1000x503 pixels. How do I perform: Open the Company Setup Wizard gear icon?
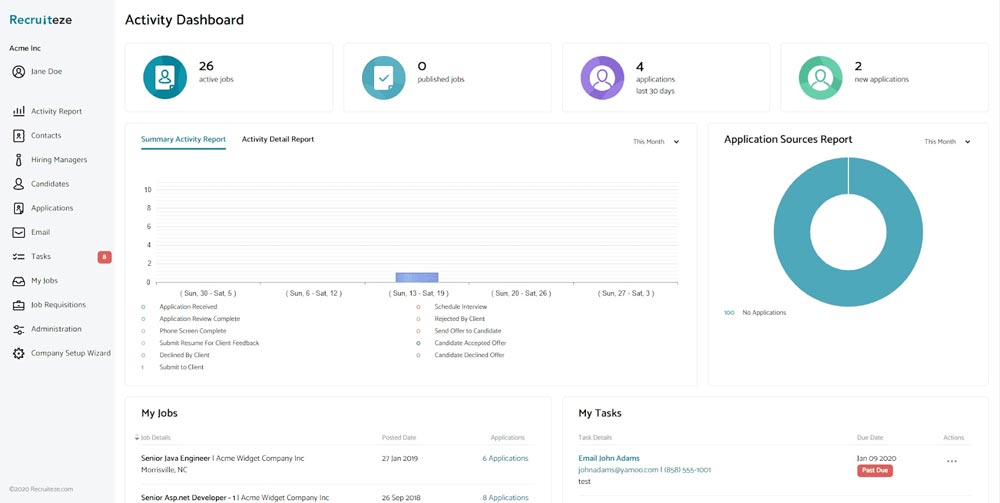18,353
